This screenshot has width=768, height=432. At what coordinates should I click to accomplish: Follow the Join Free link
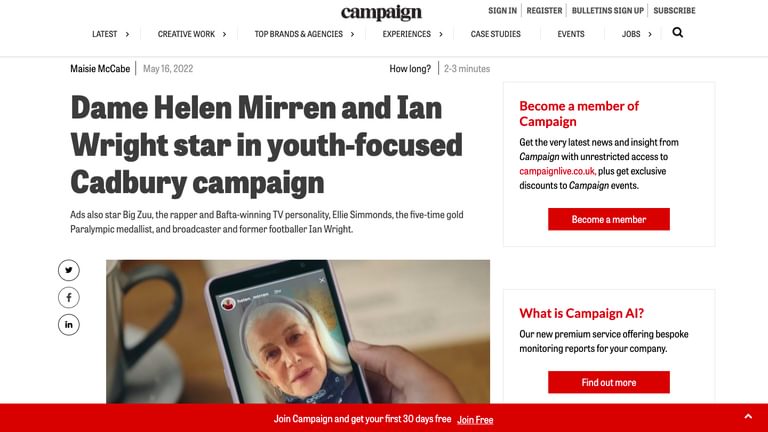click(x=475, y=420)
